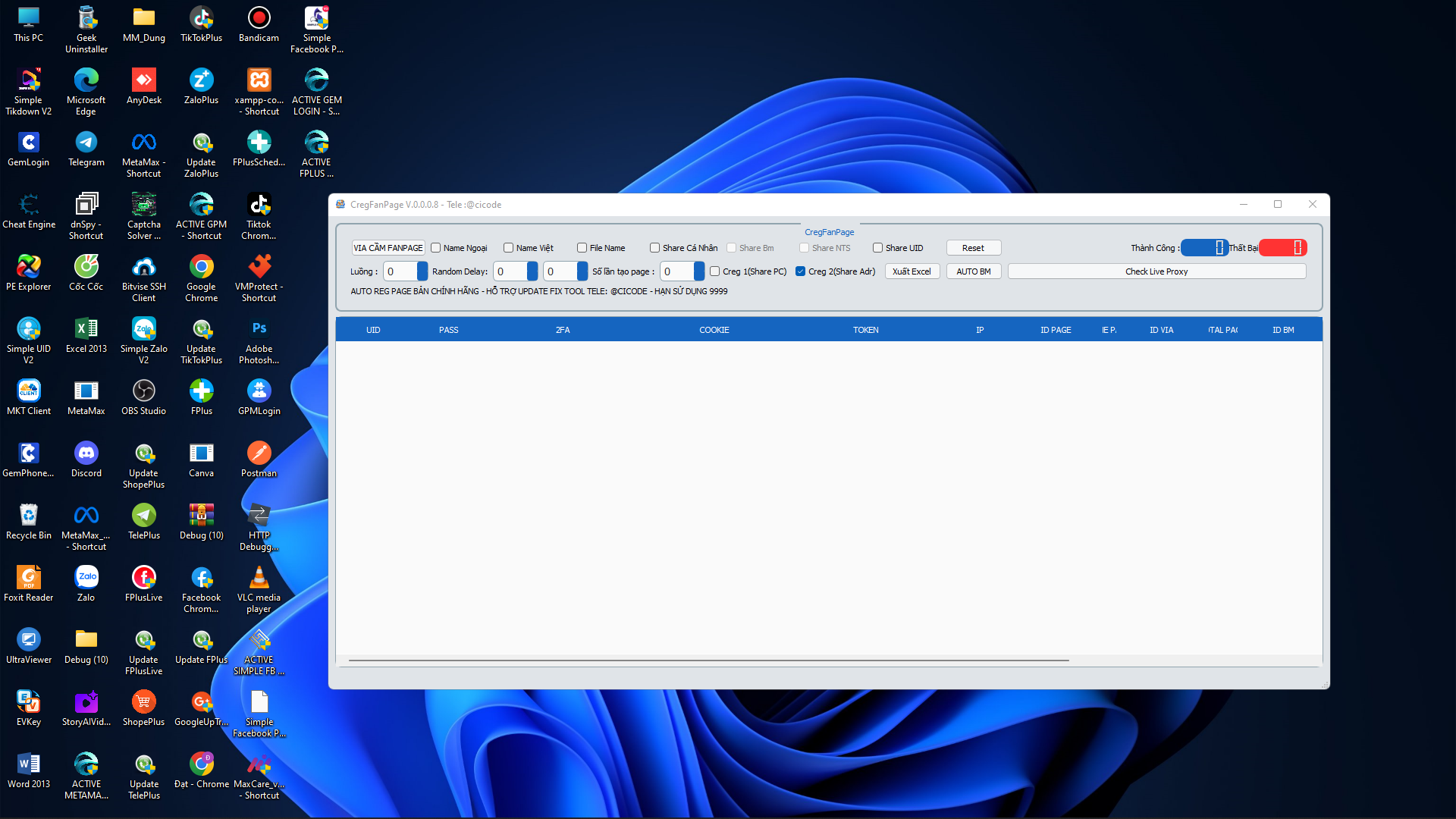1456x819 pixels.
Task: Click the second Random Delay spinner arrows
Action: point(582,271)
